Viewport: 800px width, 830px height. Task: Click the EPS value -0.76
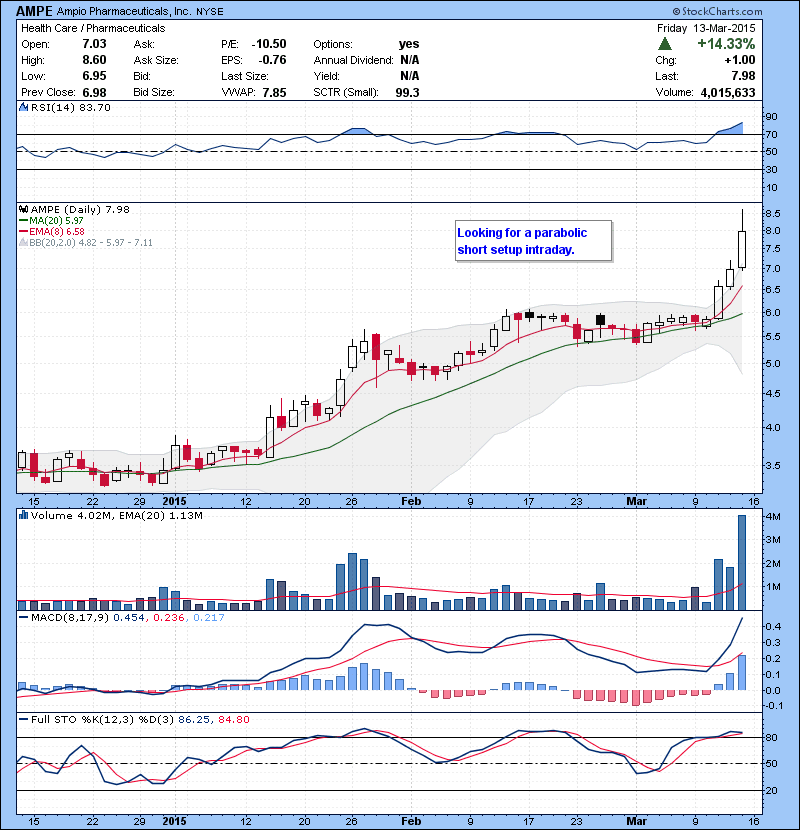pos(272,60)
